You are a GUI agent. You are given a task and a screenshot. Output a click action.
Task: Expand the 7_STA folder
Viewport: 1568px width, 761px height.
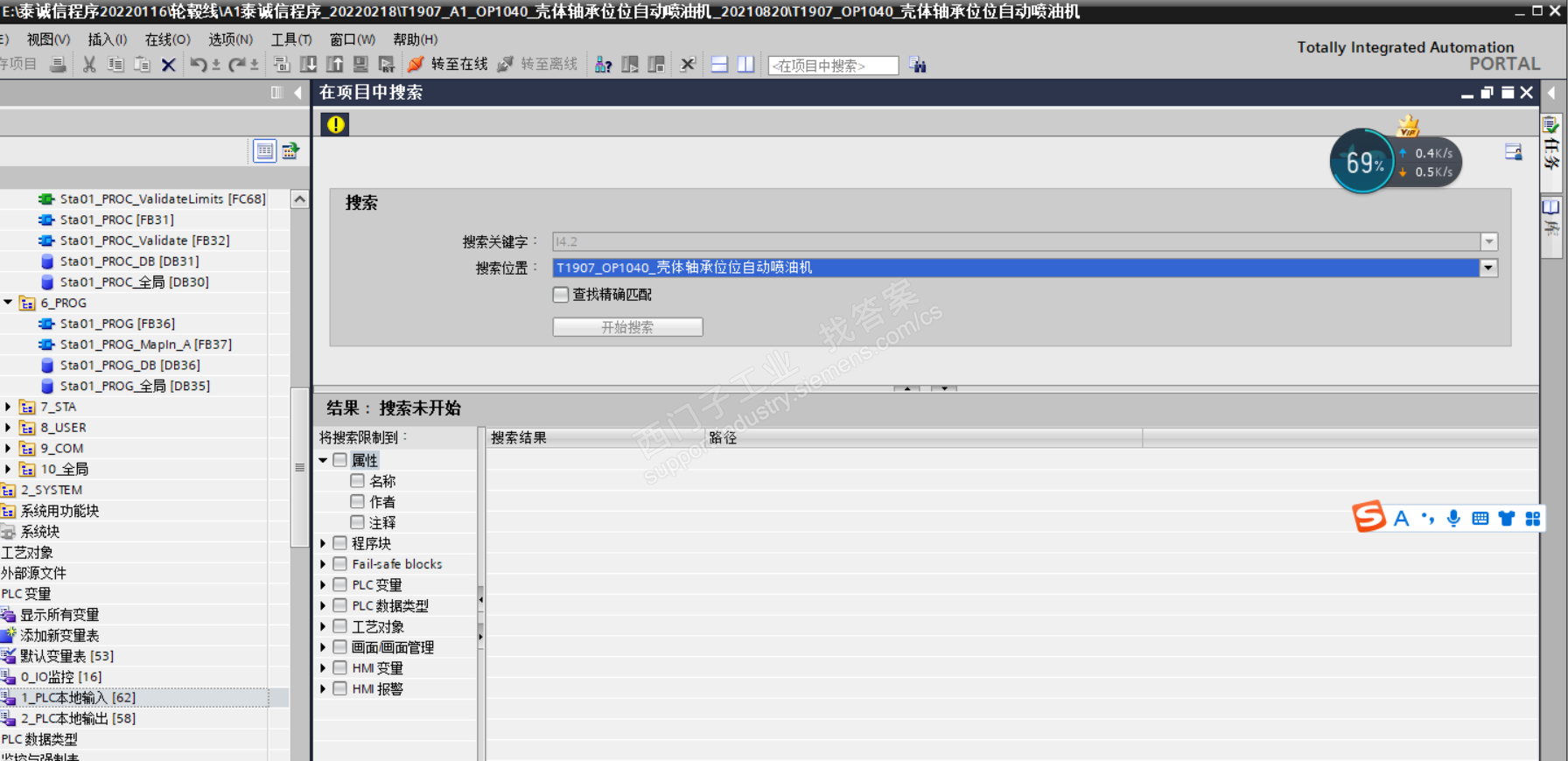click(x=9, y=407)
